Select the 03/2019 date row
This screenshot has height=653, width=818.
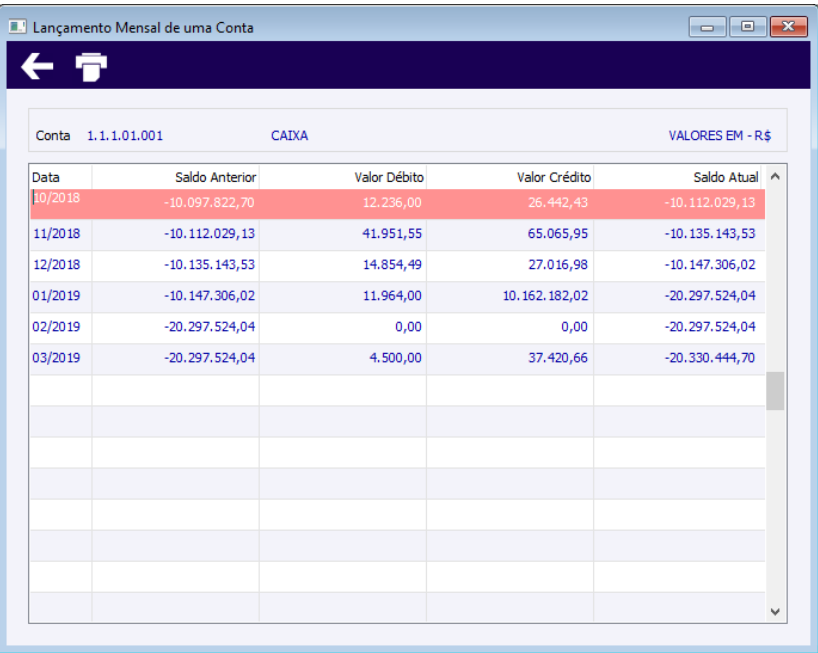[398, 358]
